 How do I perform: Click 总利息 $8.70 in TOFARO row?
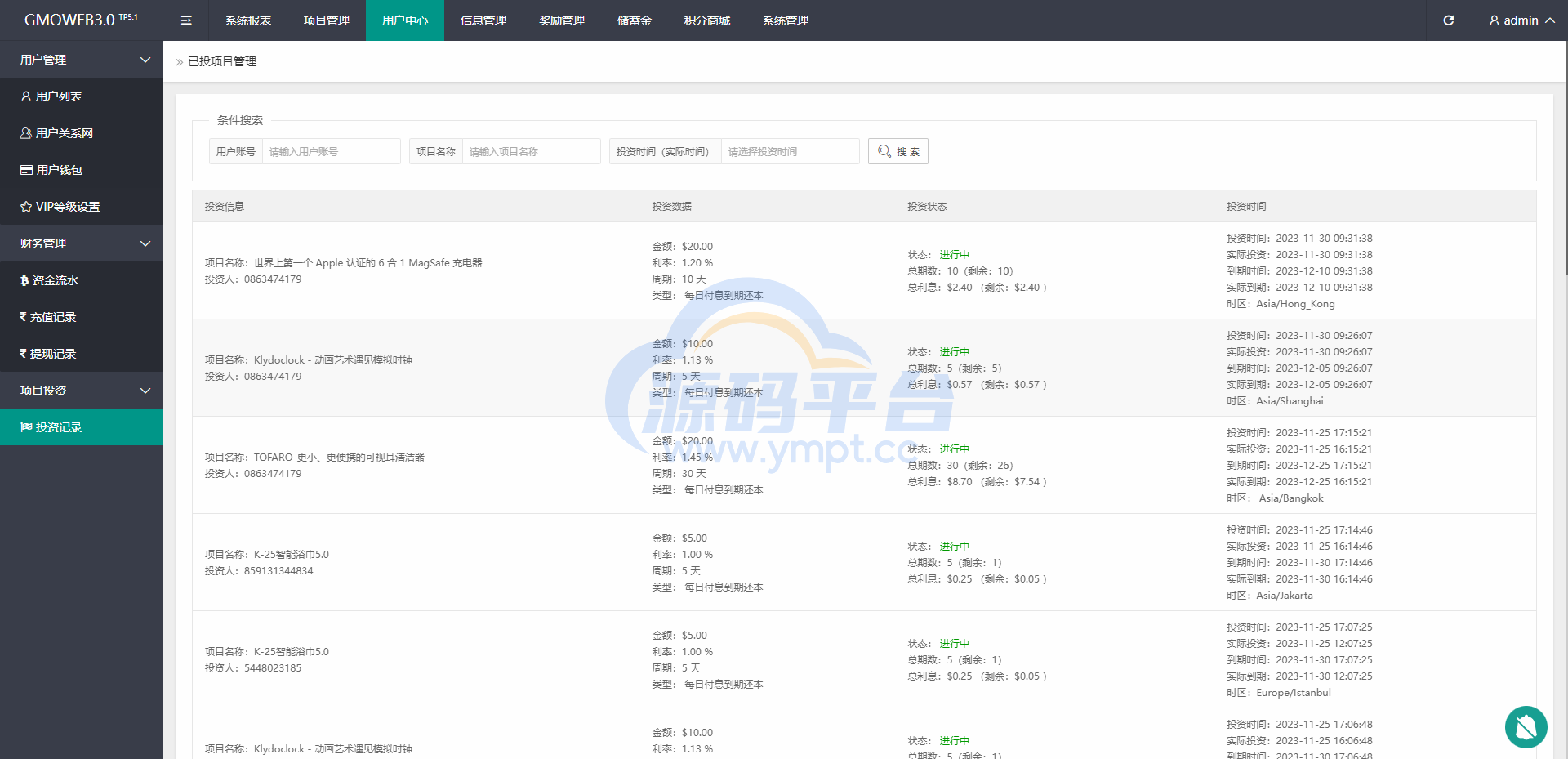point(977,482)
